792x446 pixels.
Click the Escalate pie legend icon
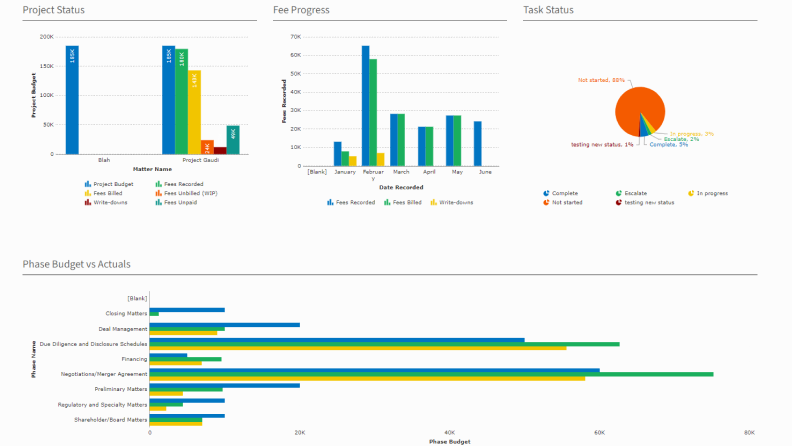619,193
